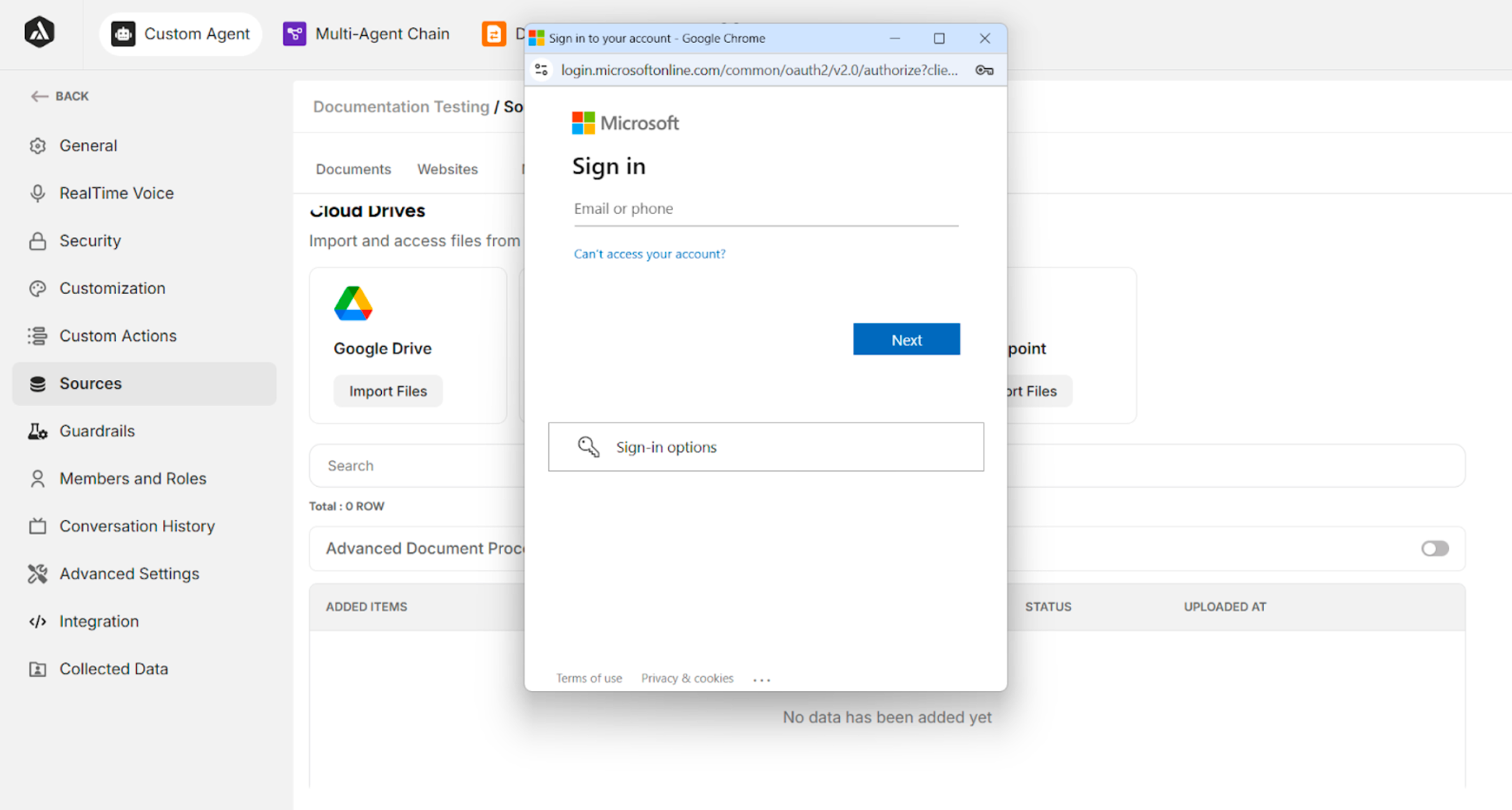Screen dimensions: 1512x810
Task: Open the Guardrails section
Action: point(97,431)
